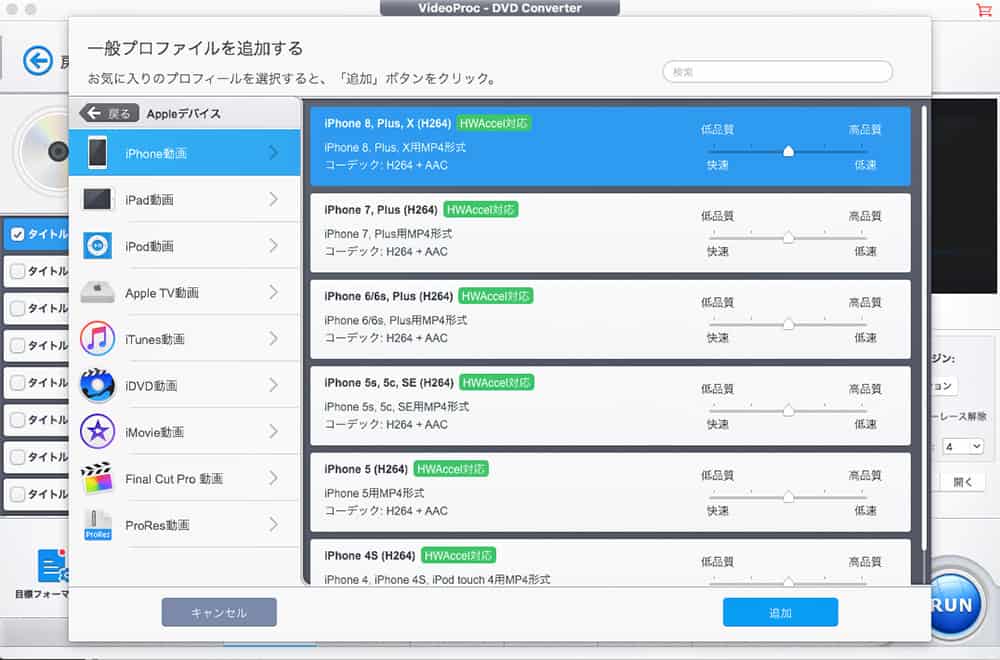Click the iDVD disc icon

(x=98, y=385)
